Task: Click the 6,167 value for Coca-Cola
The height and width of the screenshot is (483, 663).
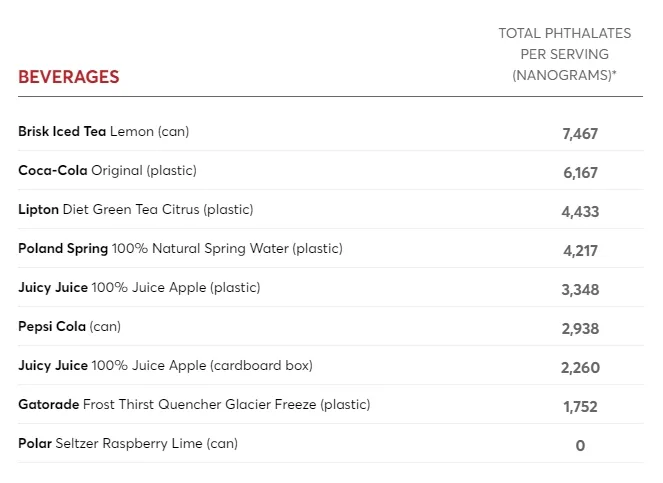Action: (x=580, y=172)
